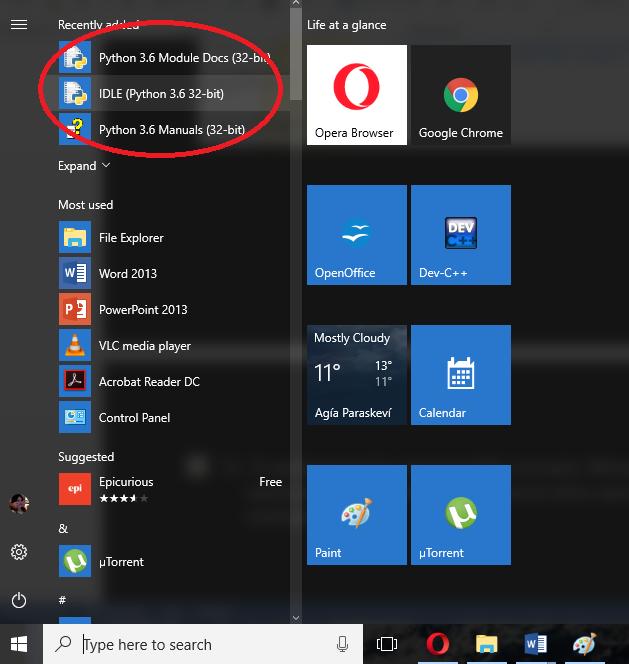Click the 'Most used' section heading
629x664 pixels.
pos(86,205)
